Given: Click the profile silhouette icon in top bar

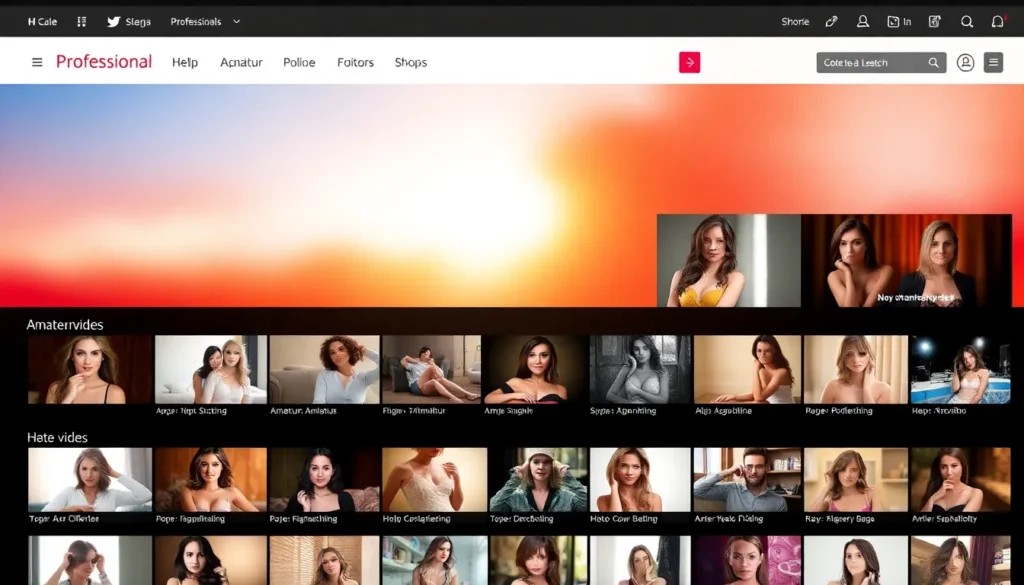Looking at the screenshot, I should pos(862,21).
